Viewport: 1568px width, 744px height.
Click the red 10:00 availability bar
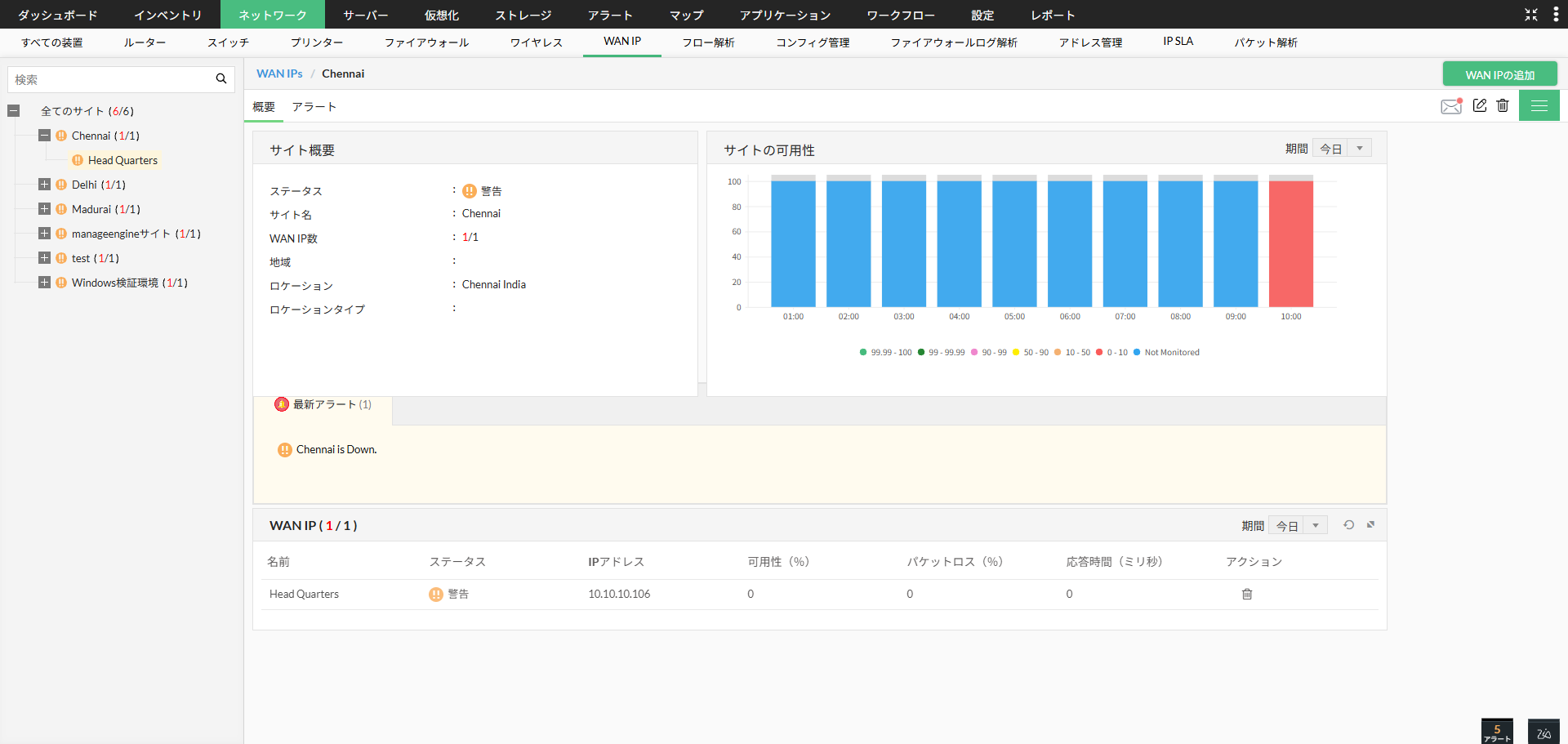(1290, 243)
